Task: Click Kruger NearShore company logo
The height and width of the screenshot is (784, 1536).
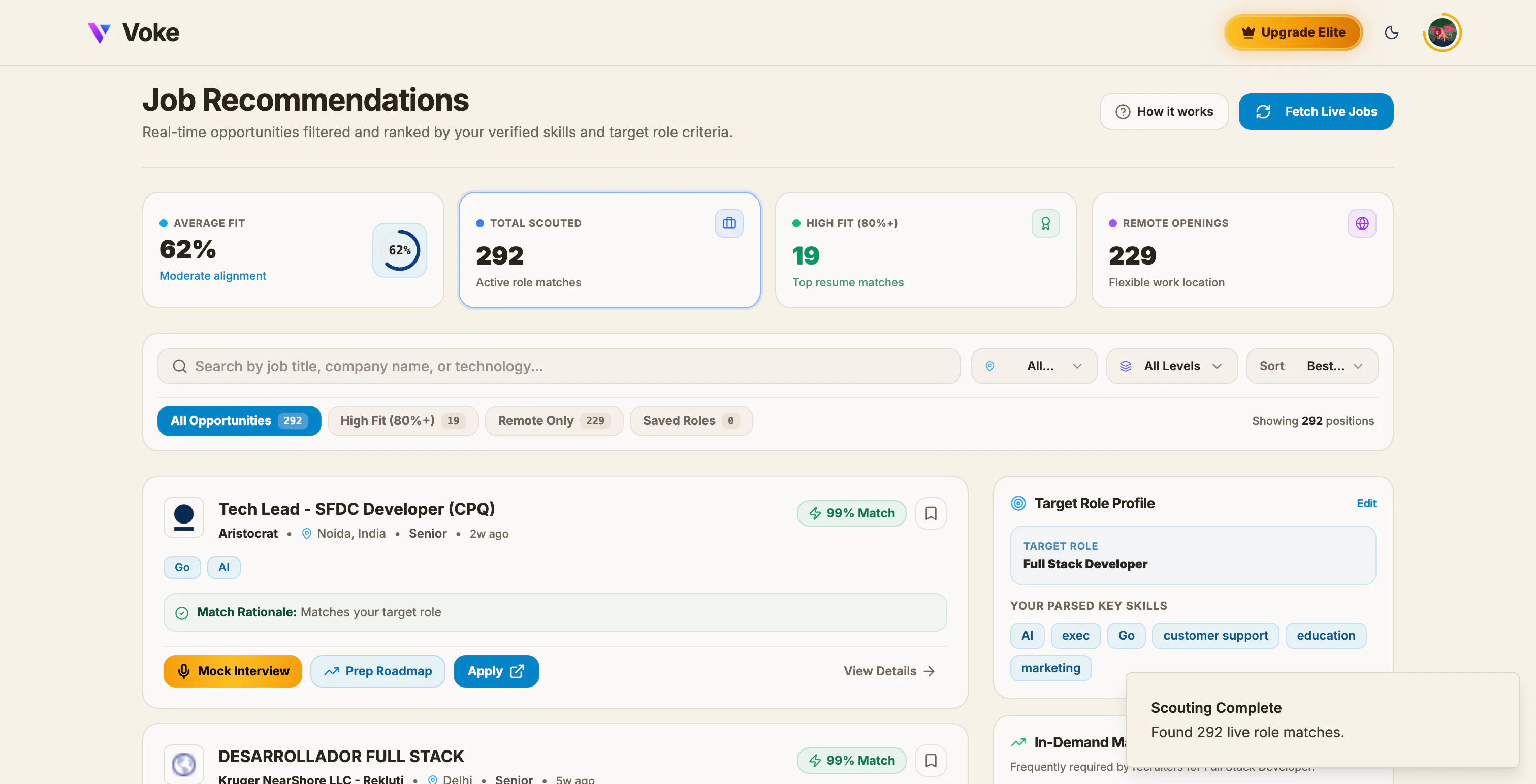Action: [184, 764]
